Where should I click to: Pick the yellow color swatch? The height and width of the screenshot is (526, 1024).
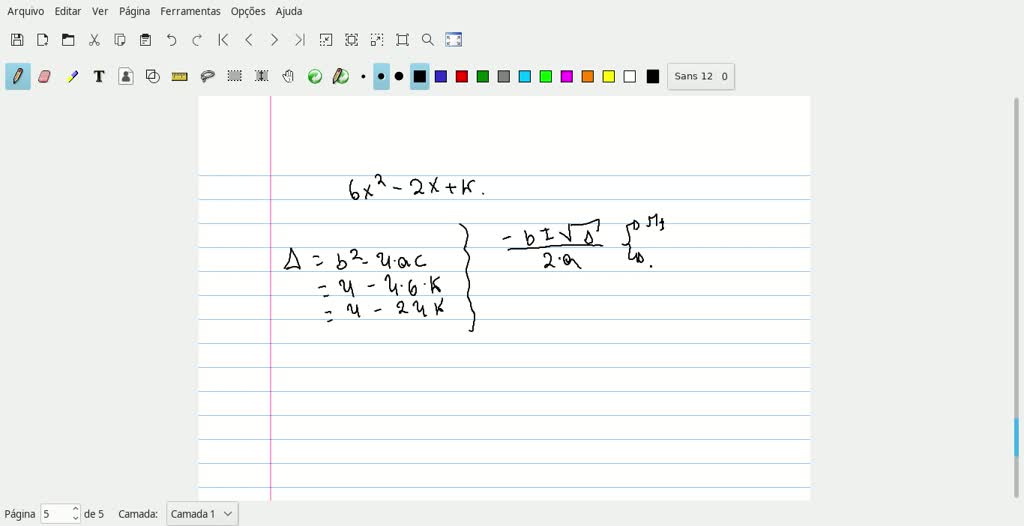tap(609, 76)
